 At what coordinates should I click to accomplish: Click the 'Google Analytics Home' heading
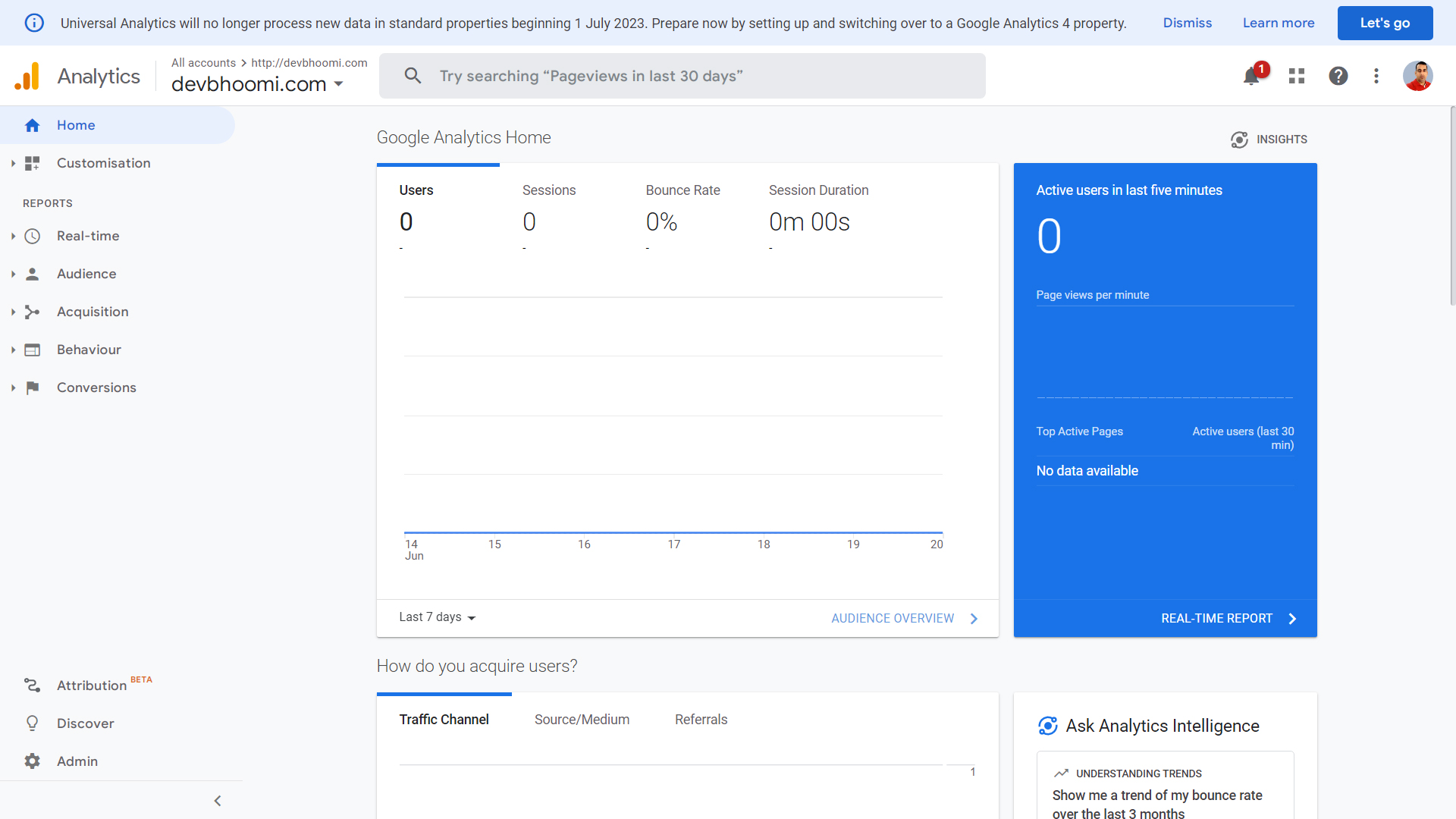coord(463,137)
